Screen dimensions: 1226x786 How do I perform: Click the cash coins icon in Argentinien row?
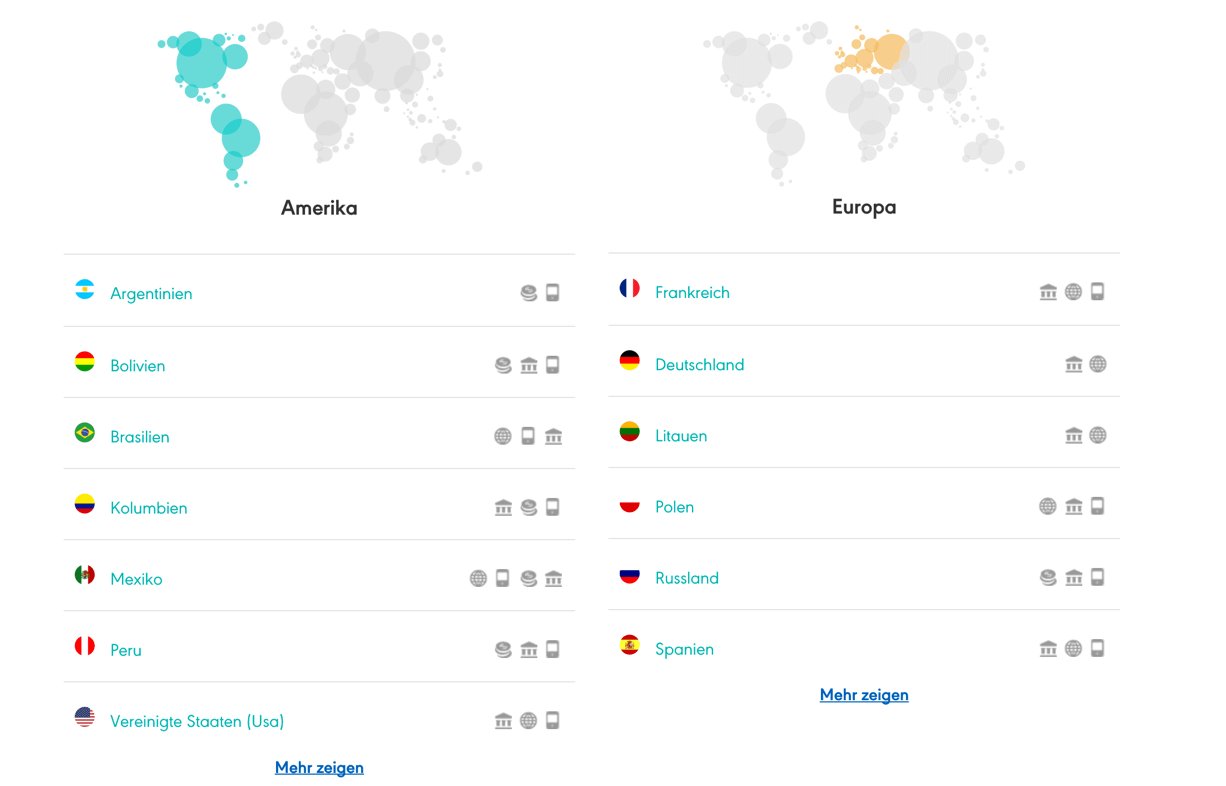(x=529, y=294)
